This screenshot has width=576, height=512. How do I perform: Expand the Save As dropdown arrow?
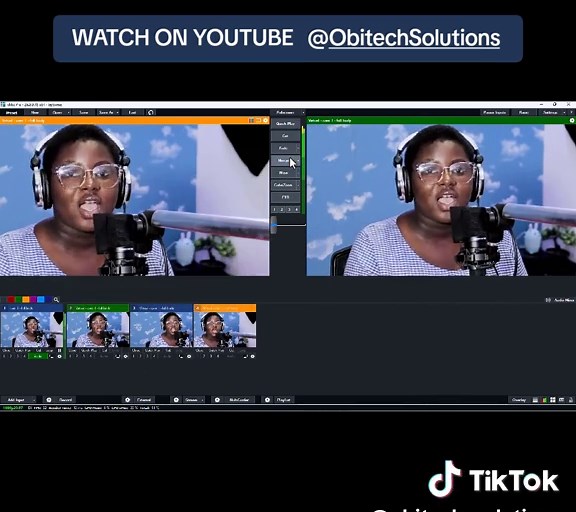[x=118, y=112]
